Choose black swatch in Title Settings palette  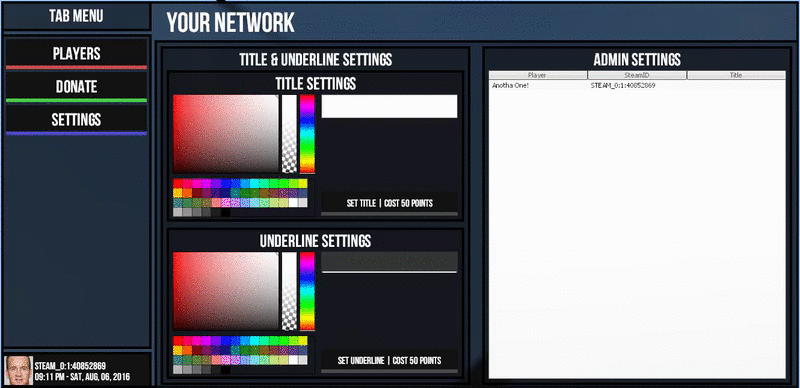point(226,212)
